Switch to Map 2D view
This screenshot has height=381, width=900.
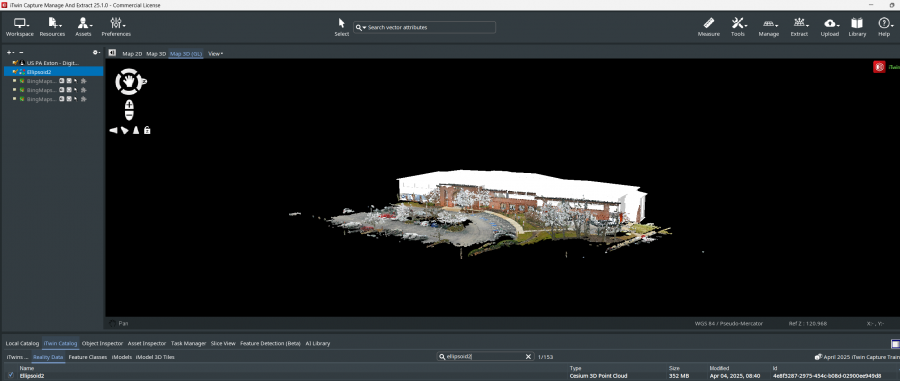132,53
